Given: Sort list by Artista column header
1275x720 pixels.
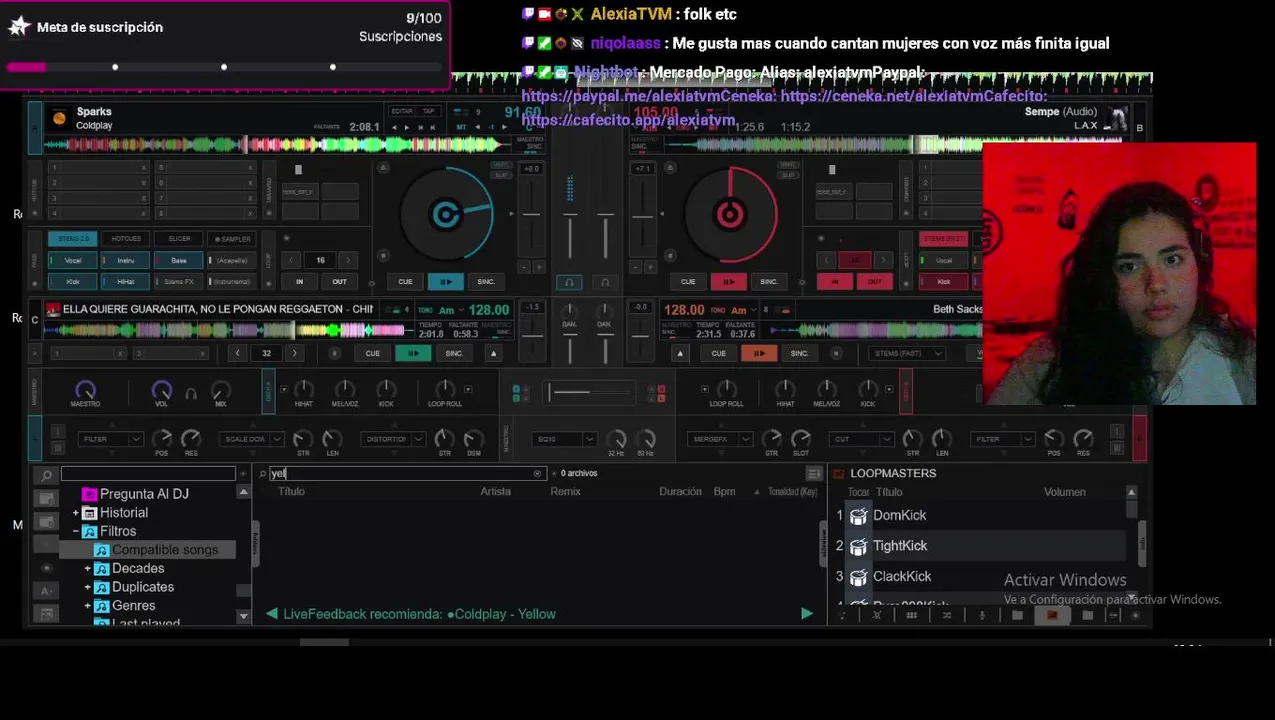Looking at the screenshot, I should [495, 491].
